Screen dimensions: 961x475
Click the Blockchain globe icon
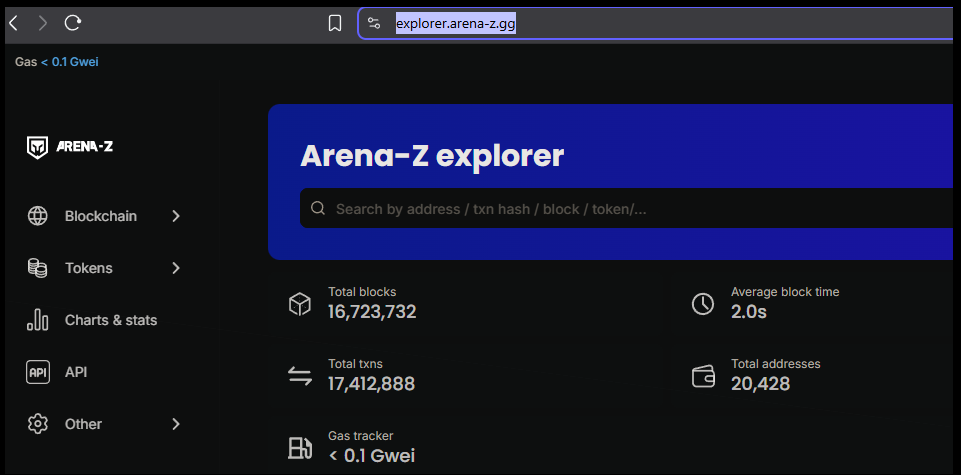(x=38, y=216)
